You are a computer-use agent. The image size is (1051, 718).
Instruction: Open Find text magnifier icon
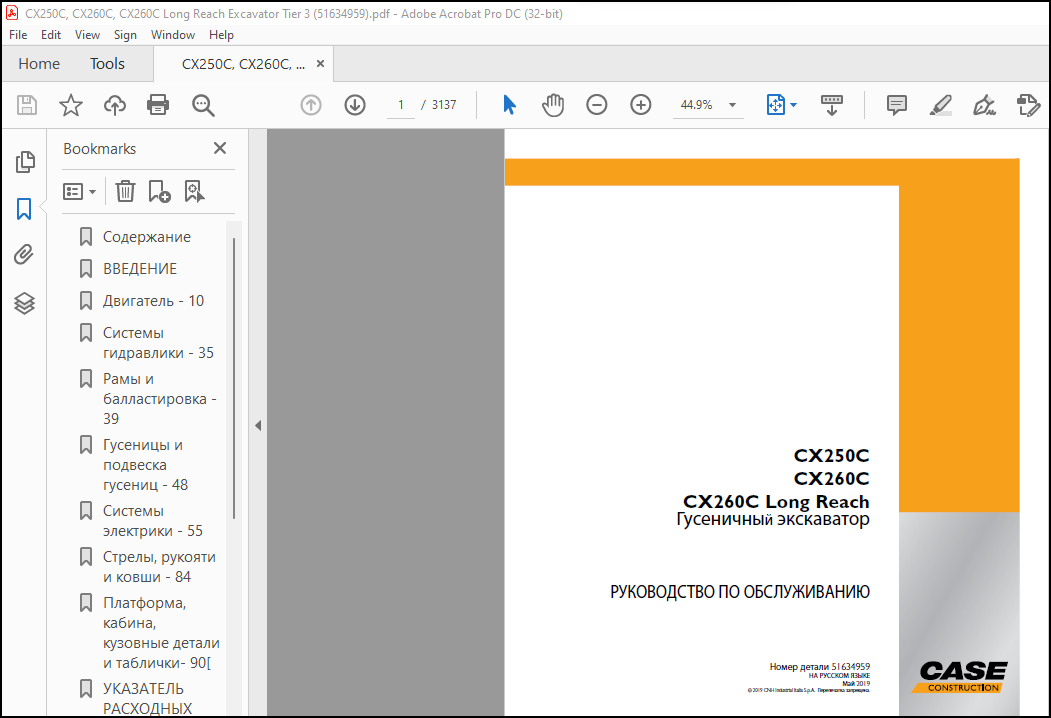tap(203, 105)
